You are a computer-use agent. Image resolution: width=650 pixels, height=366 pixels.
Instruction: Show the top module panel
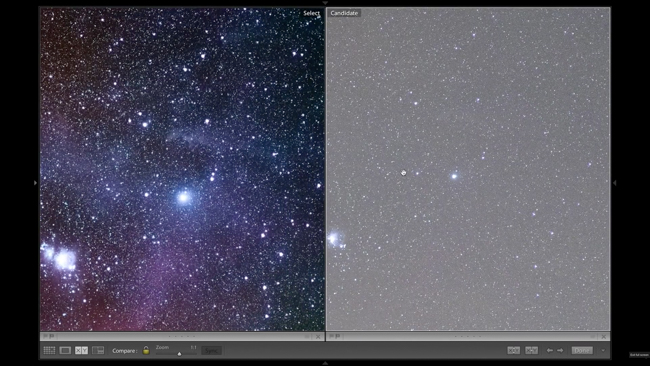pyautogui.click(x=325, y=3)
